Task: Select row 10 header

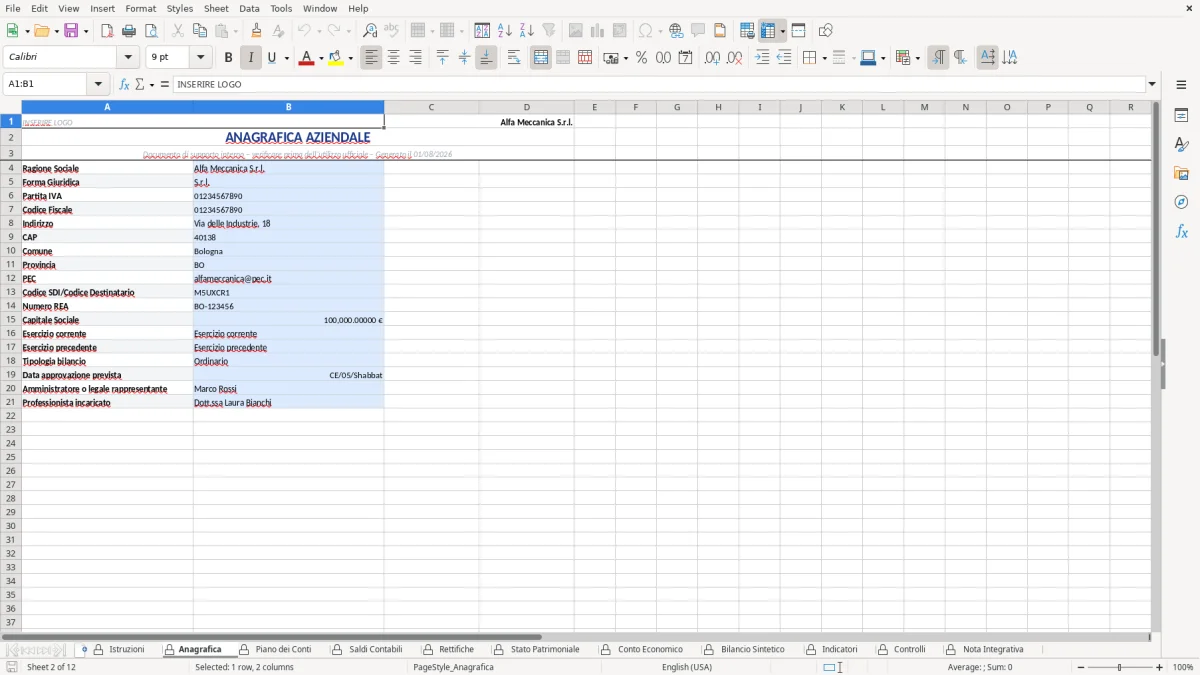Action: click(11, 251)
